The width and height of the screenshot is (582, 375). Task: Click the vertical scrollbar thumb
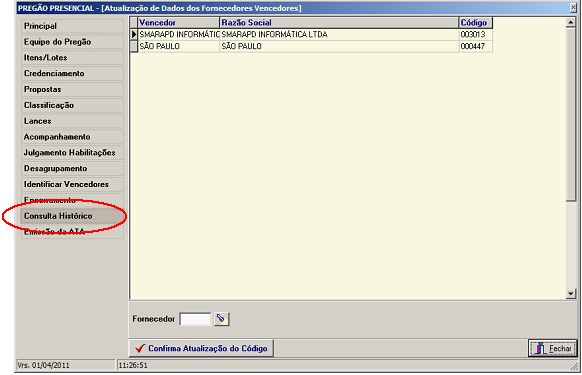(571, 115)
